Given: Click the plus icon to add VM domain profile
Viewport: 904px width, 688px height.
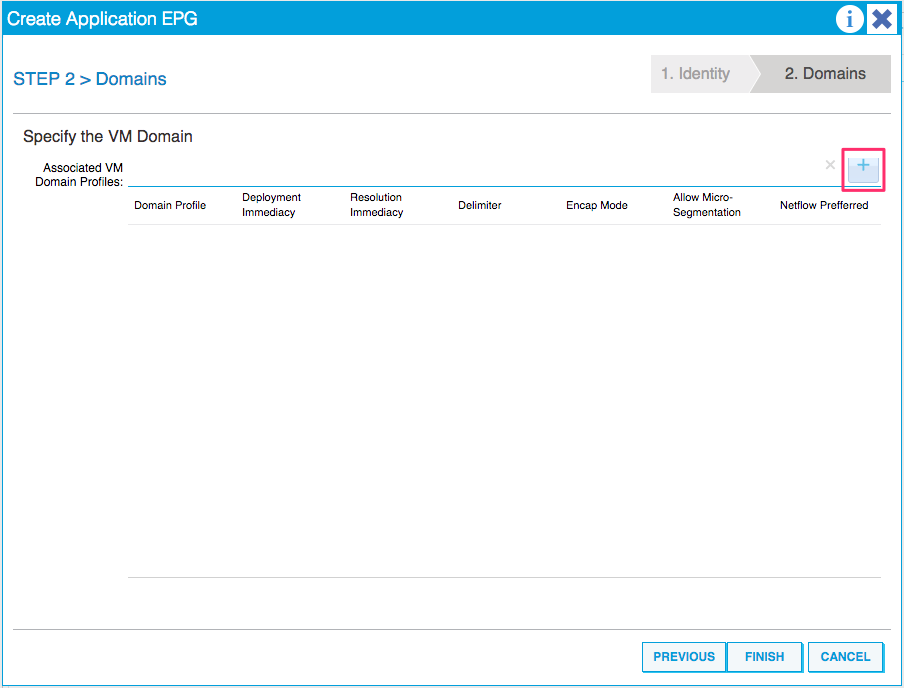Looking at the screenshot, I should [863, 168].
